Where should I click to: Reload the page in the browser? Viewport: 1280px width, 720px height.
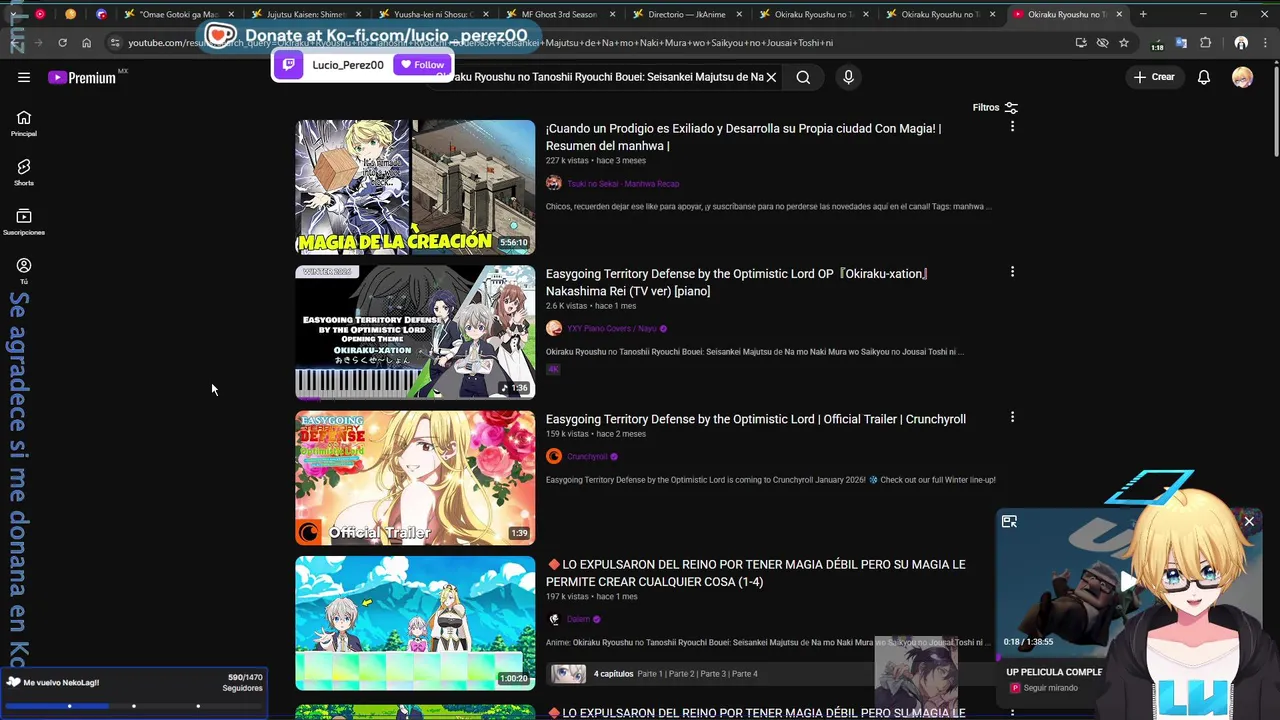62,43
